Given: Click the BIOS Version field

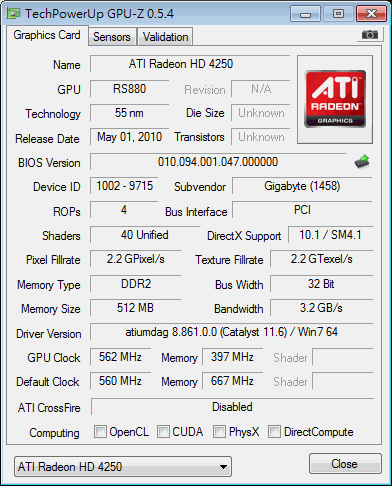Looking at the screenshot, I should (x=218, y=162).
